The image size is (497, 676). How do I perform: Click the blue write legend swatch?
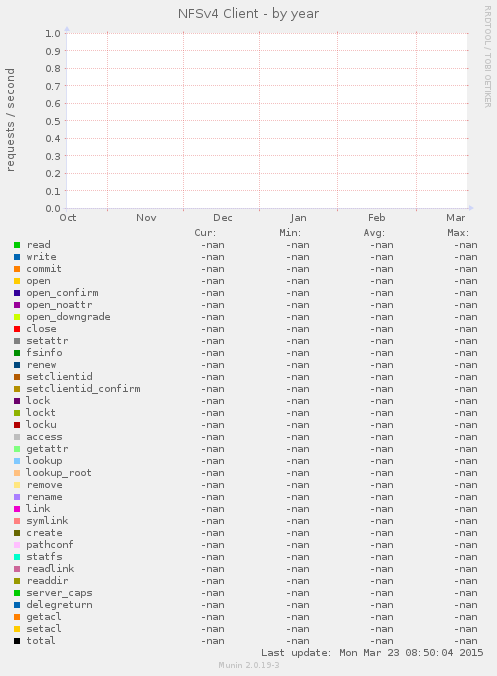pos(17,257)
